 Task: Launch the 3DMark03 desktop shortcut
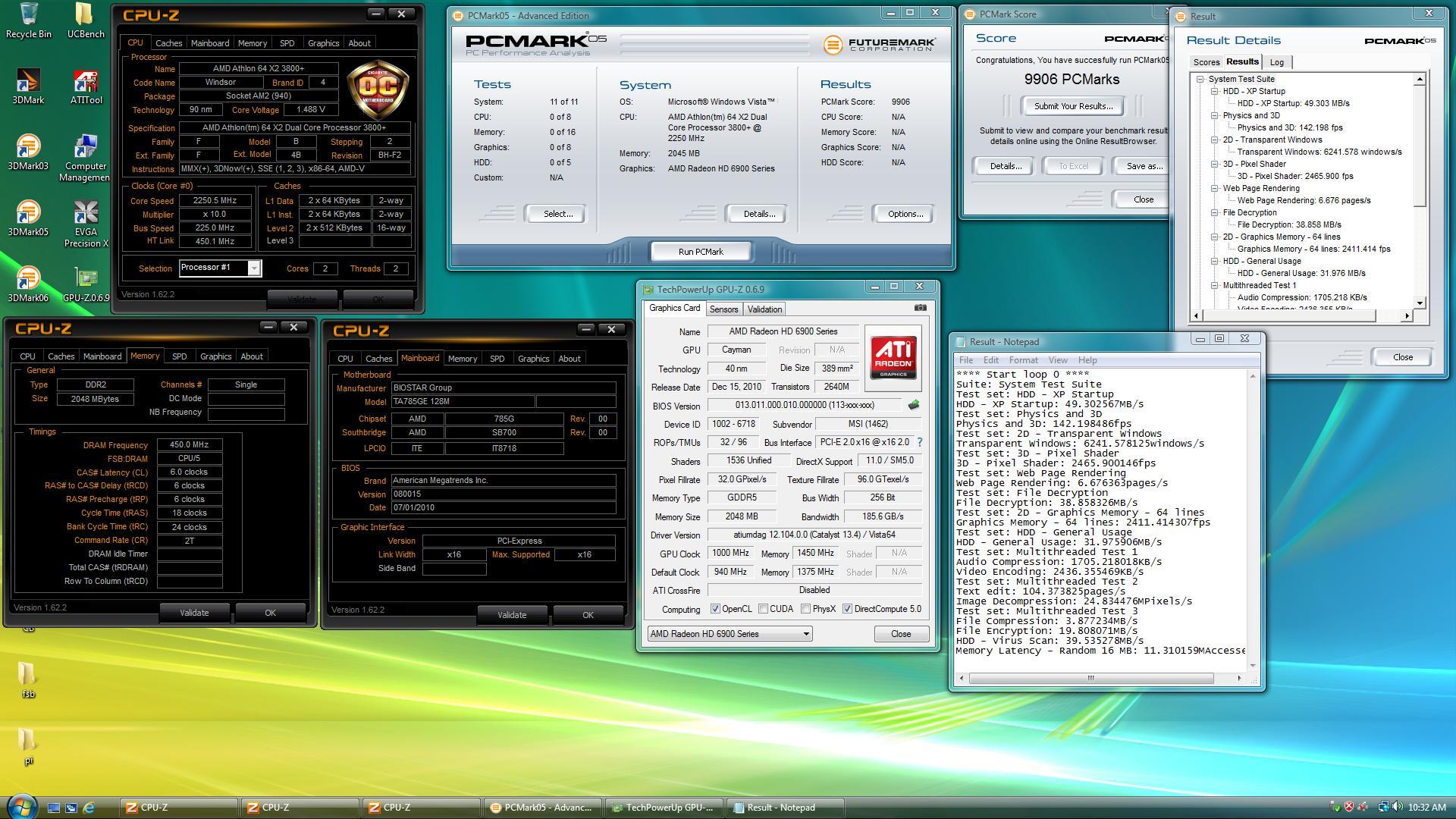coord(28,152)
